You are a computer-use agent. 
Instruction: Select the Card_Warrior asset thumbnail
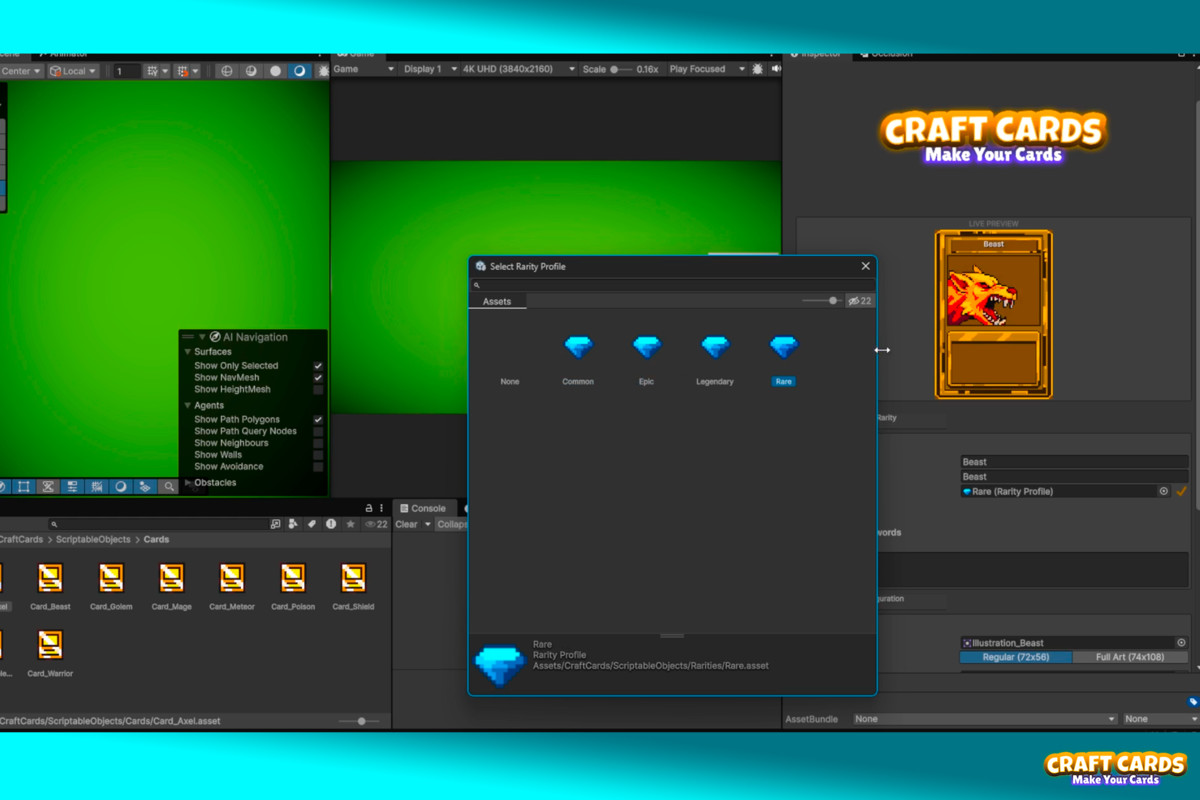pos(50,644)
